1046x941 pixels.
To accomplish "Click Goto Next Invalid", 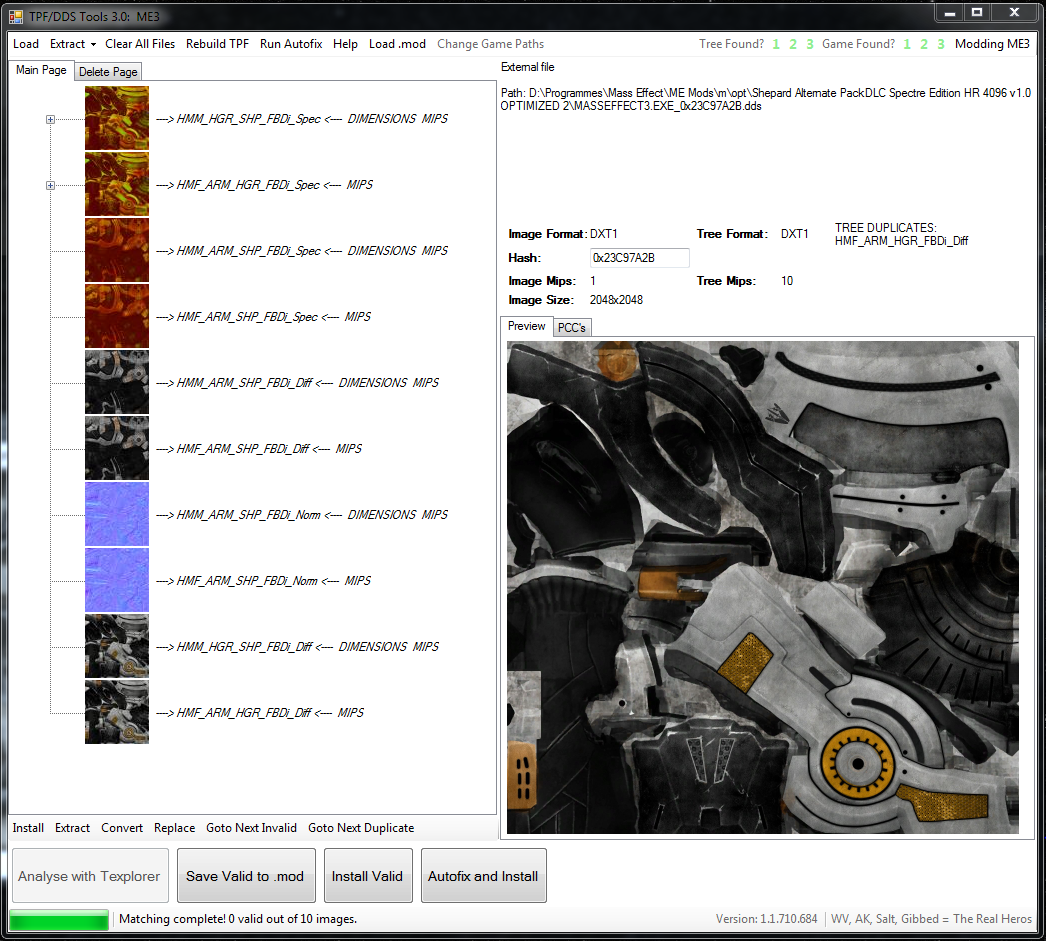I will click(x=251, y=828).
